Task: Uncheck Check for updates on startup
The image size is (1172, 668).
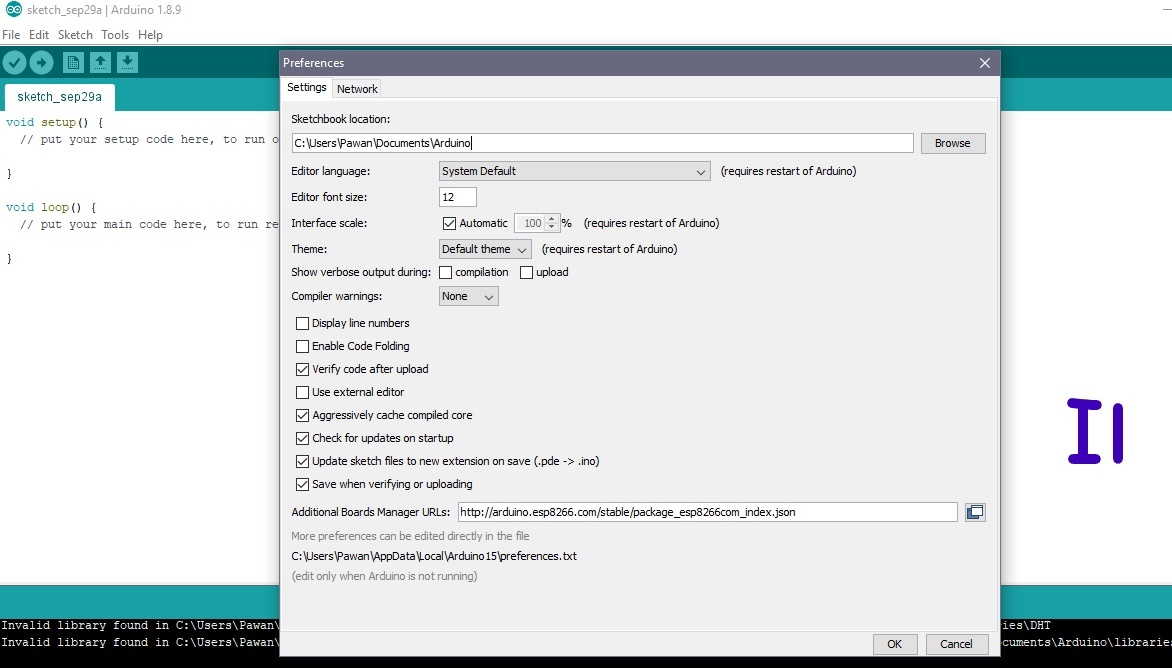Action: click(302, 439)
